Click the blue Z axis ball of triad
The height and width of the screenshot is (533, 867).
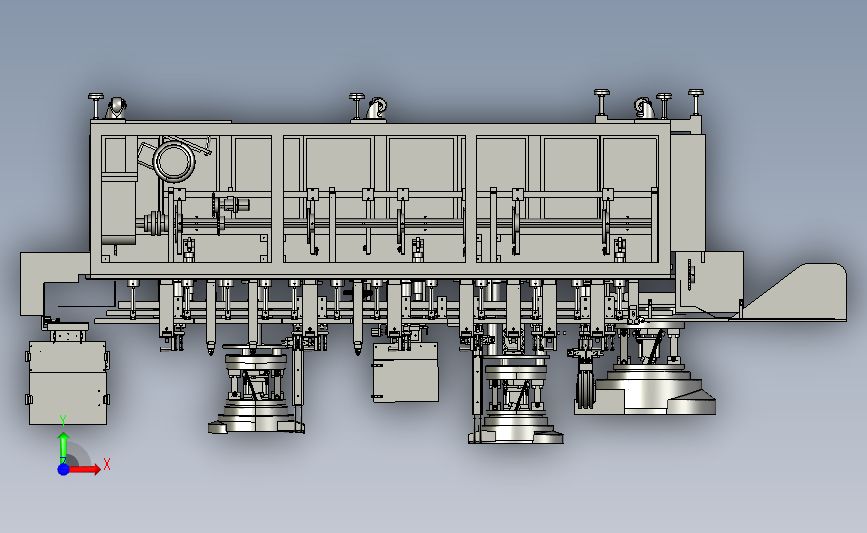(64, 469)
